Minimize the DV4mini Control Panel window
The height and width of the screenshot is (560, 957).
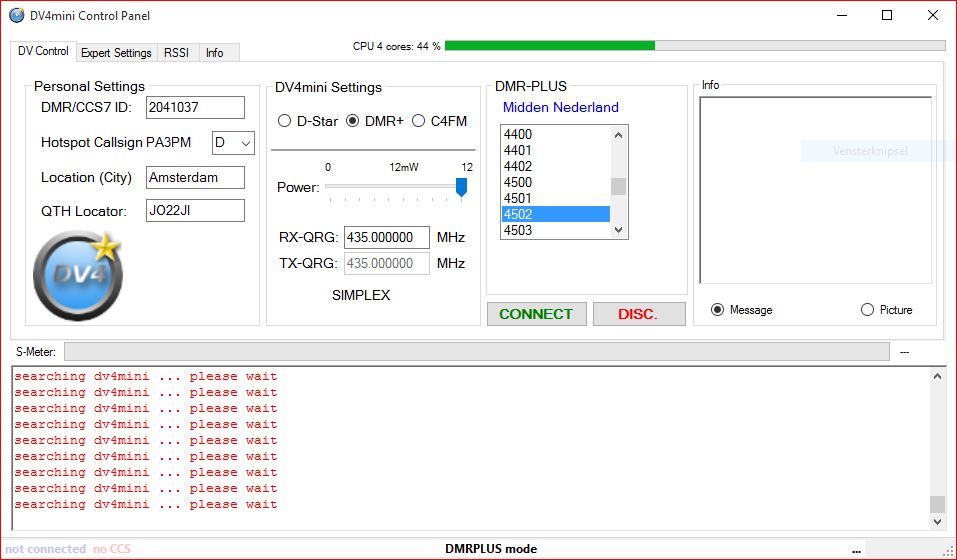click(842, 15)
